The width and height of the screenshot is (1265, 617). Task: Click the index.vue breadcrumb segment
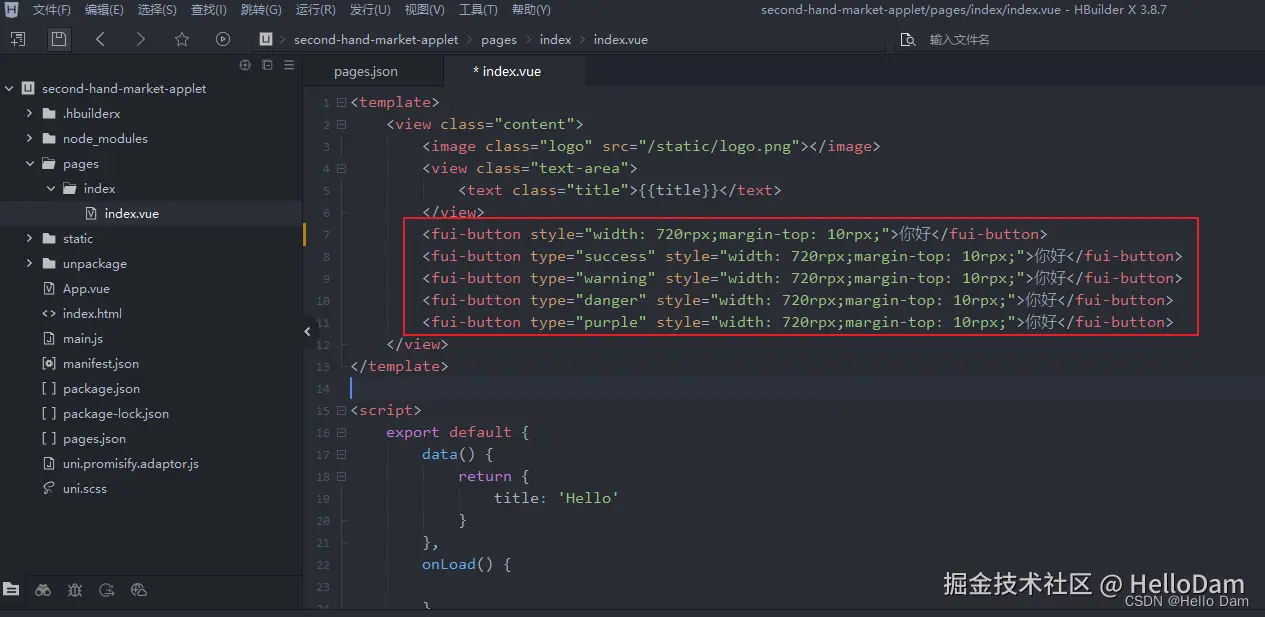pos(620,40)
